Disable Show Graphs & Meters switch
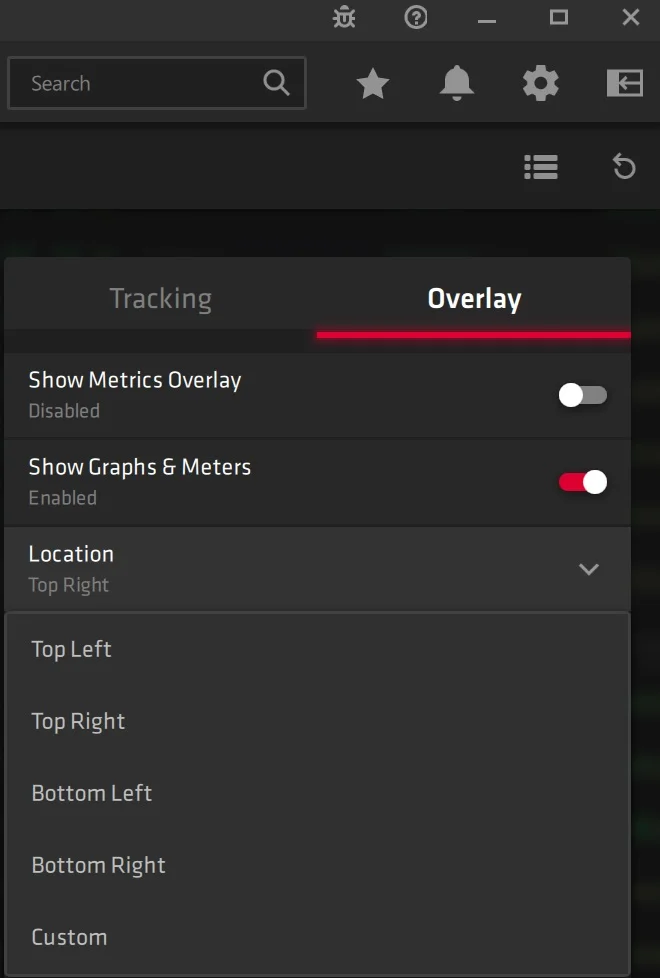 coord(583,482)
